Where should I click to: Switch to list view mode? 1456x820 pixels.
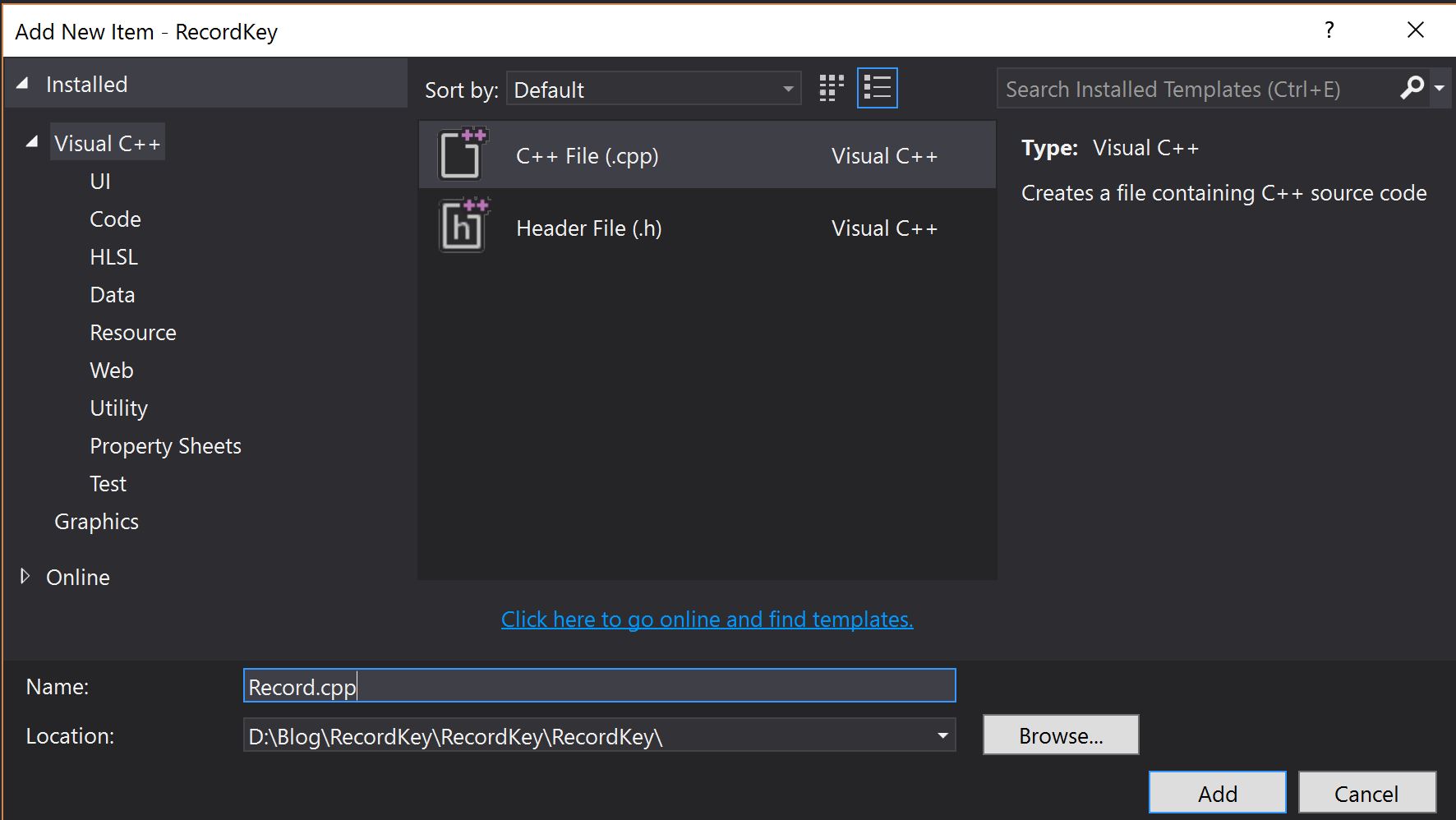click(877, 87)
